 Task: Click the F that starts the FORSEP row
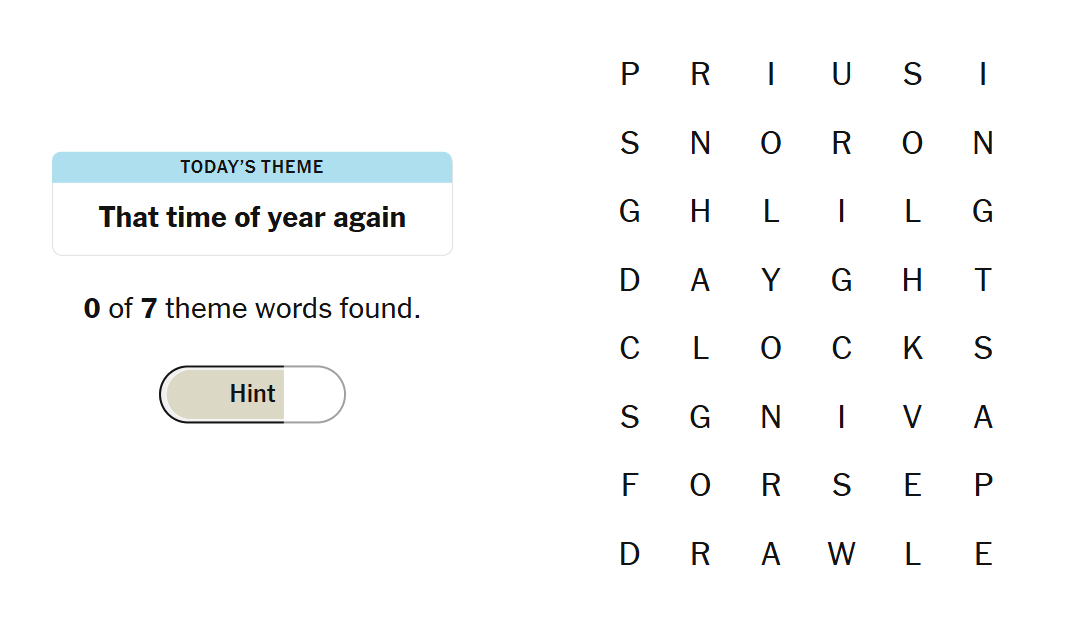[629, 486]
